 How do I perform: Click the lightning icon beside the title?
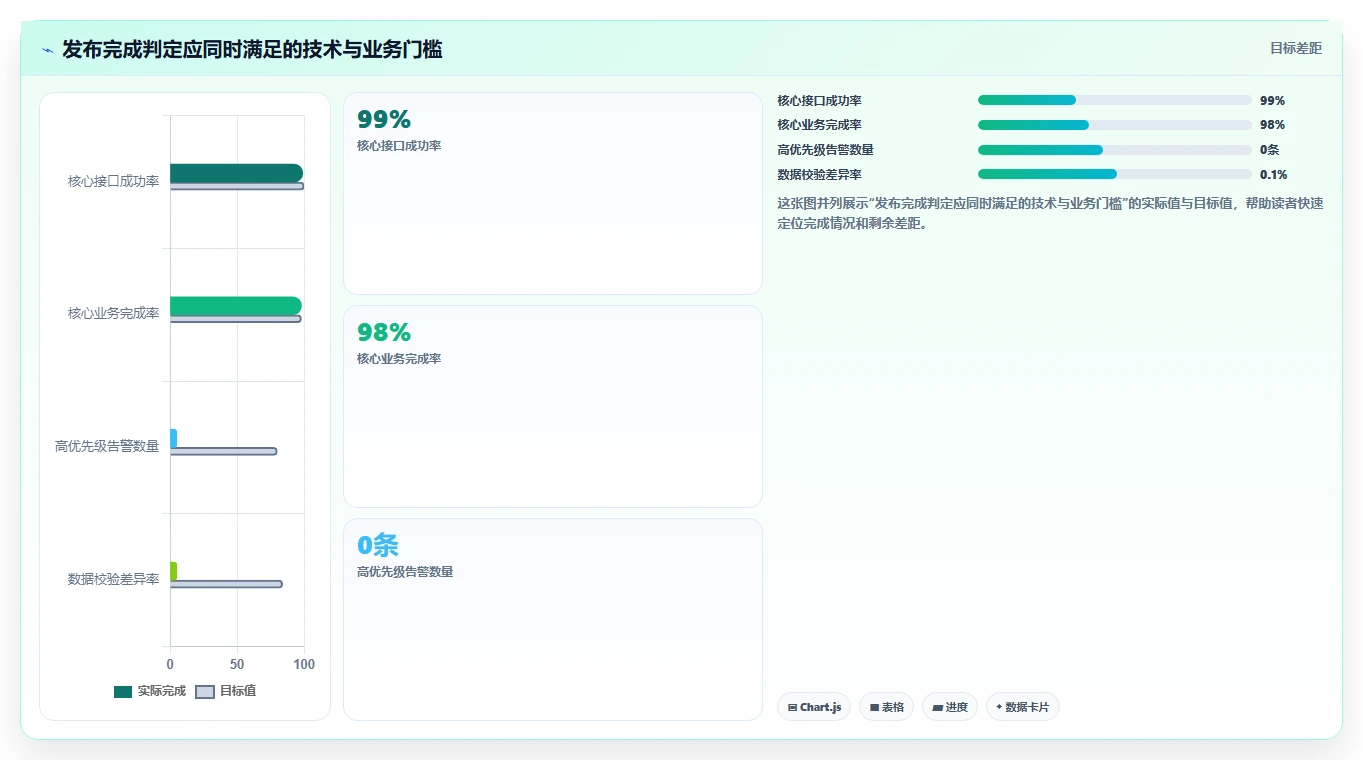(x=47, y=50)
